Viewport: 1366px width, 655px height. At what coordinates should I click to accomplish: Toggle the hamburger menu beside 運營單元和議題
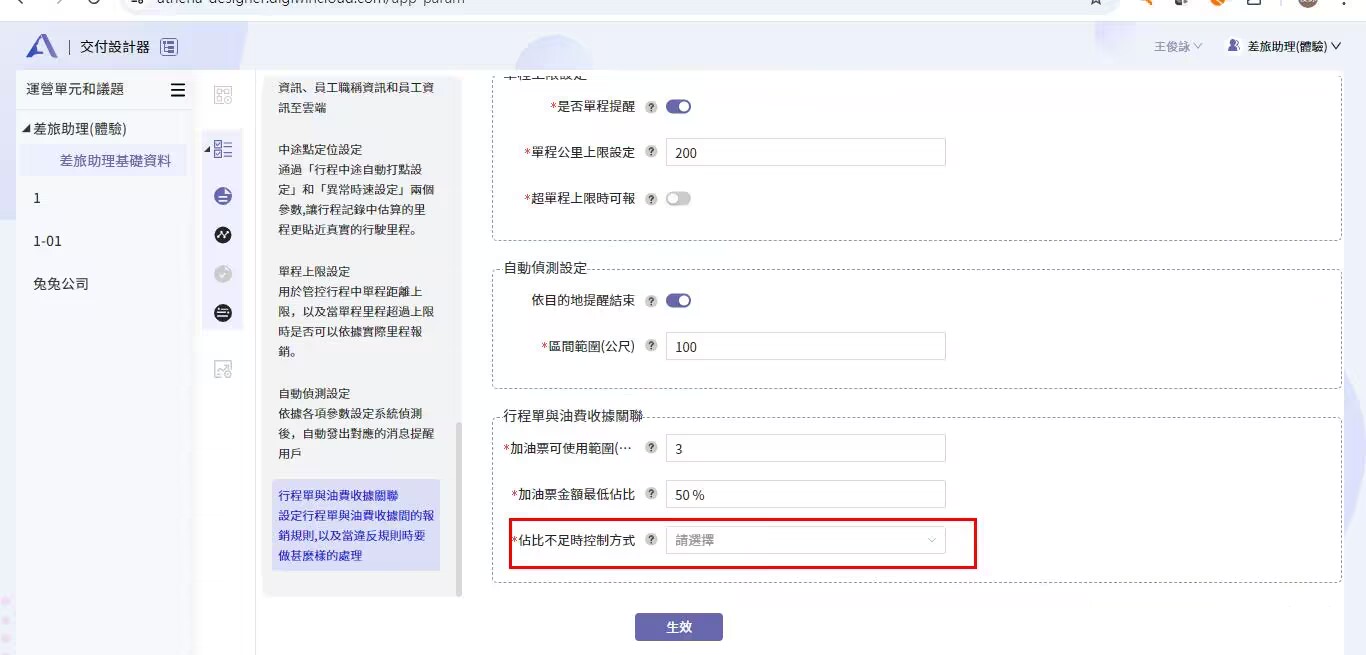(178, 90)
